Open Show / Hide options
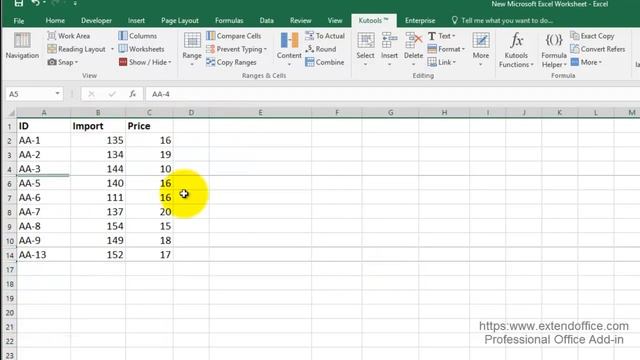This screenshot has height=360, width=640. coord(145,62)
